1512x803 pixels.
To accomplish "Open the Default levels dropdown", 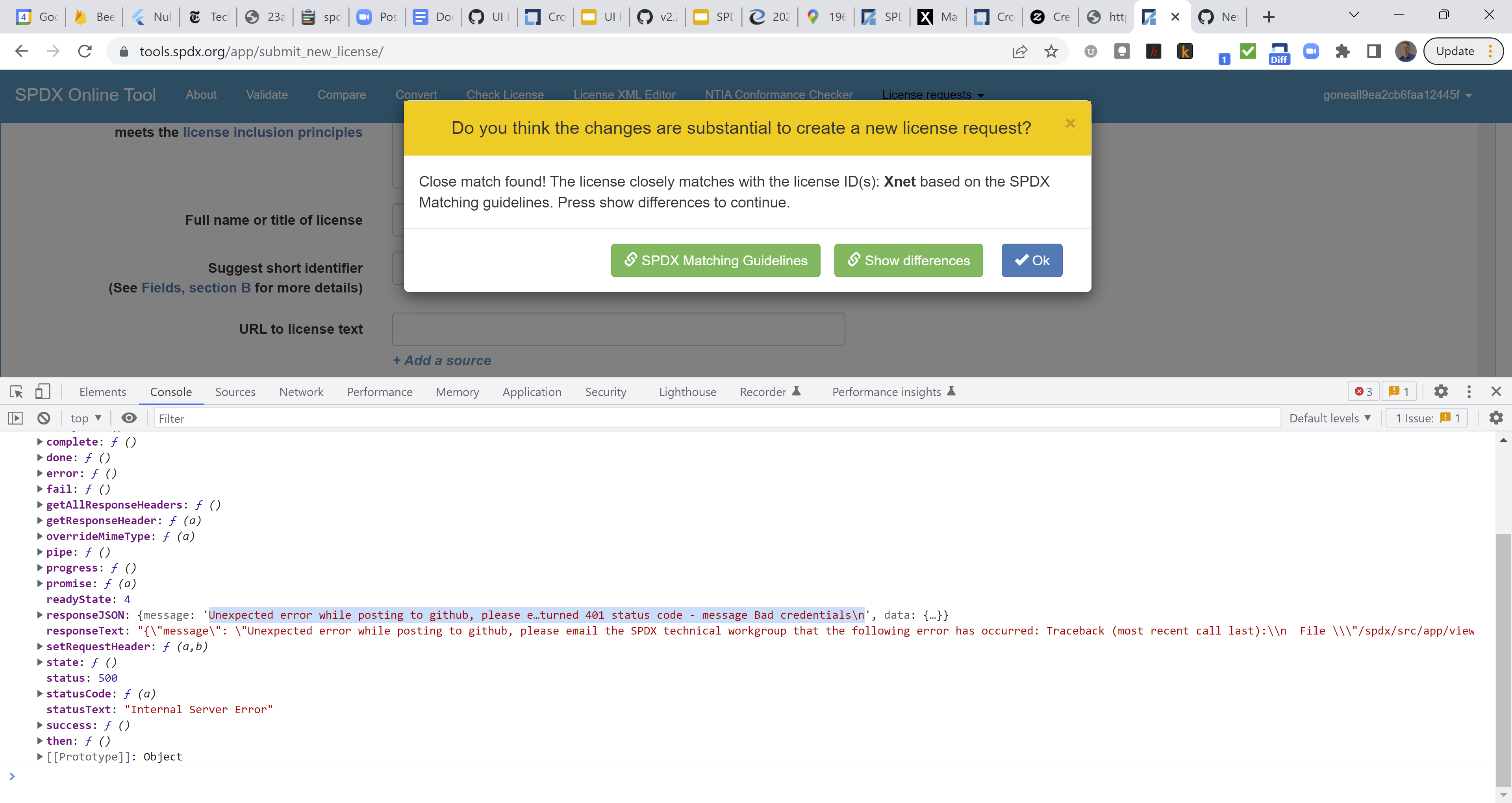I will [1329, 418].
